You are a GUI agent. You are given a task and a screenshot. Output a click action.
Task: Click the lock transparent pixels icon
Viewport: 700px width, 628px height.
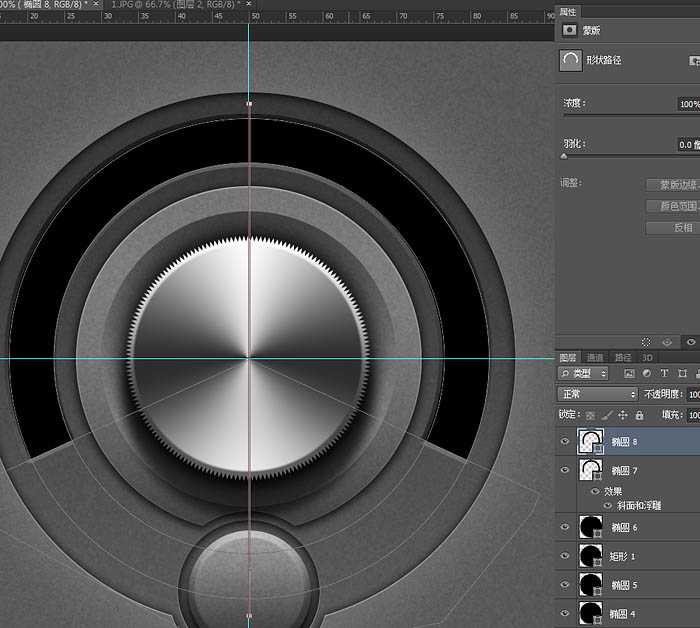click(591, 415)
